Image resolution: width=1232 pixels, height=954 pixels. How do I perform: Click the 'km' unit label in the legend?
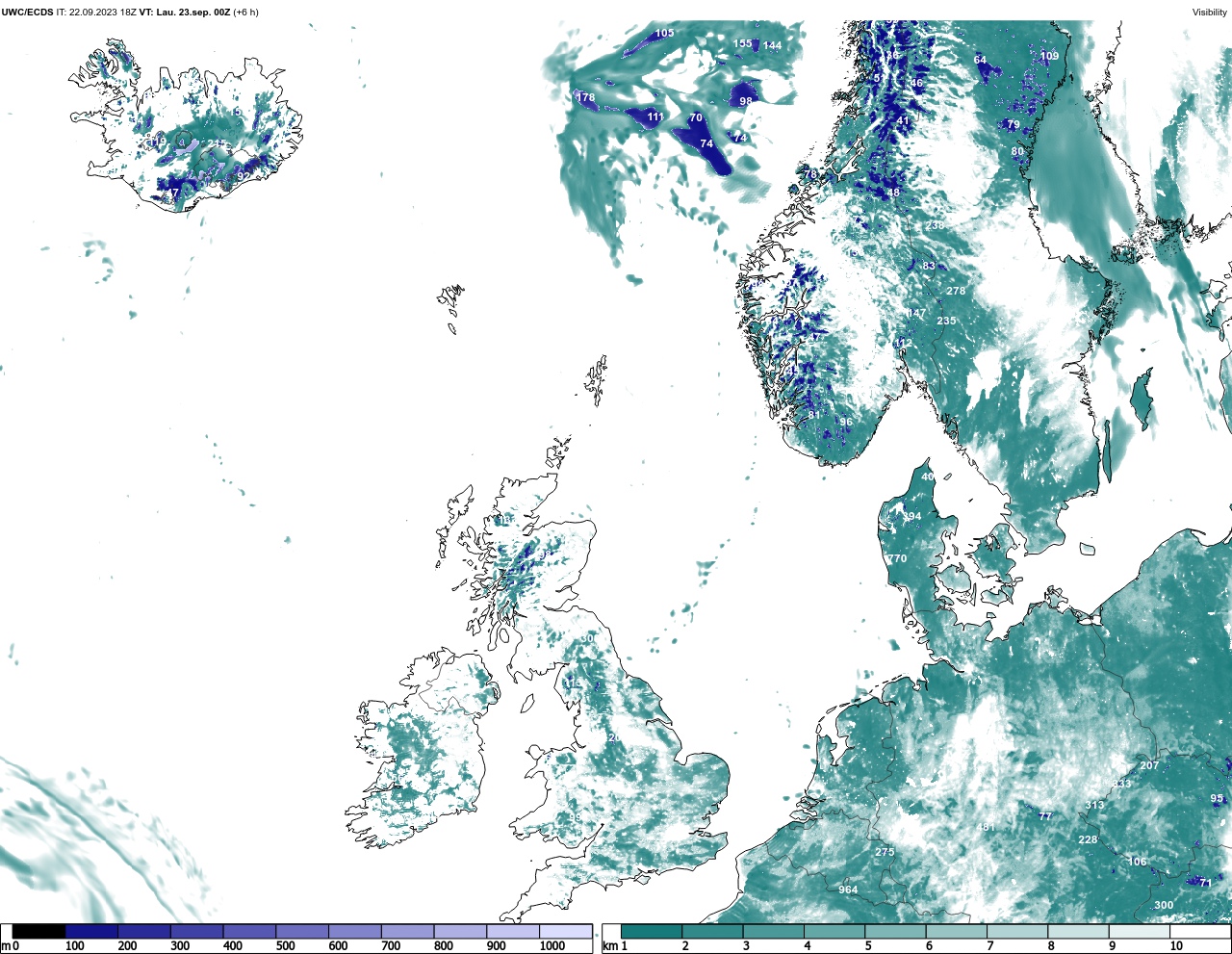(x=609, y=946)
